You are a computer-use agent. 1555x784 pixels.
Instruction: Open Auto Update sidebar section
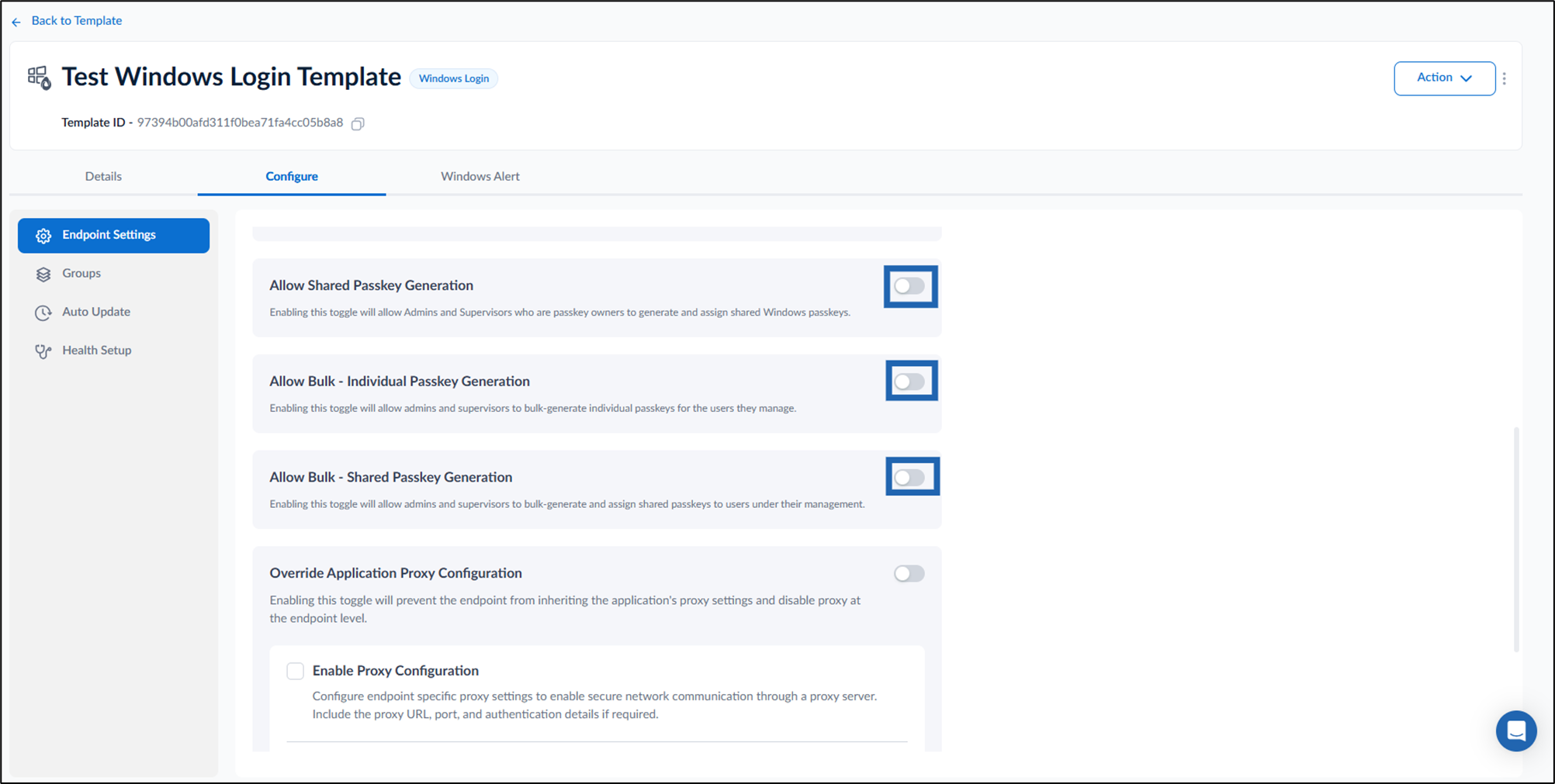(113, 312)
